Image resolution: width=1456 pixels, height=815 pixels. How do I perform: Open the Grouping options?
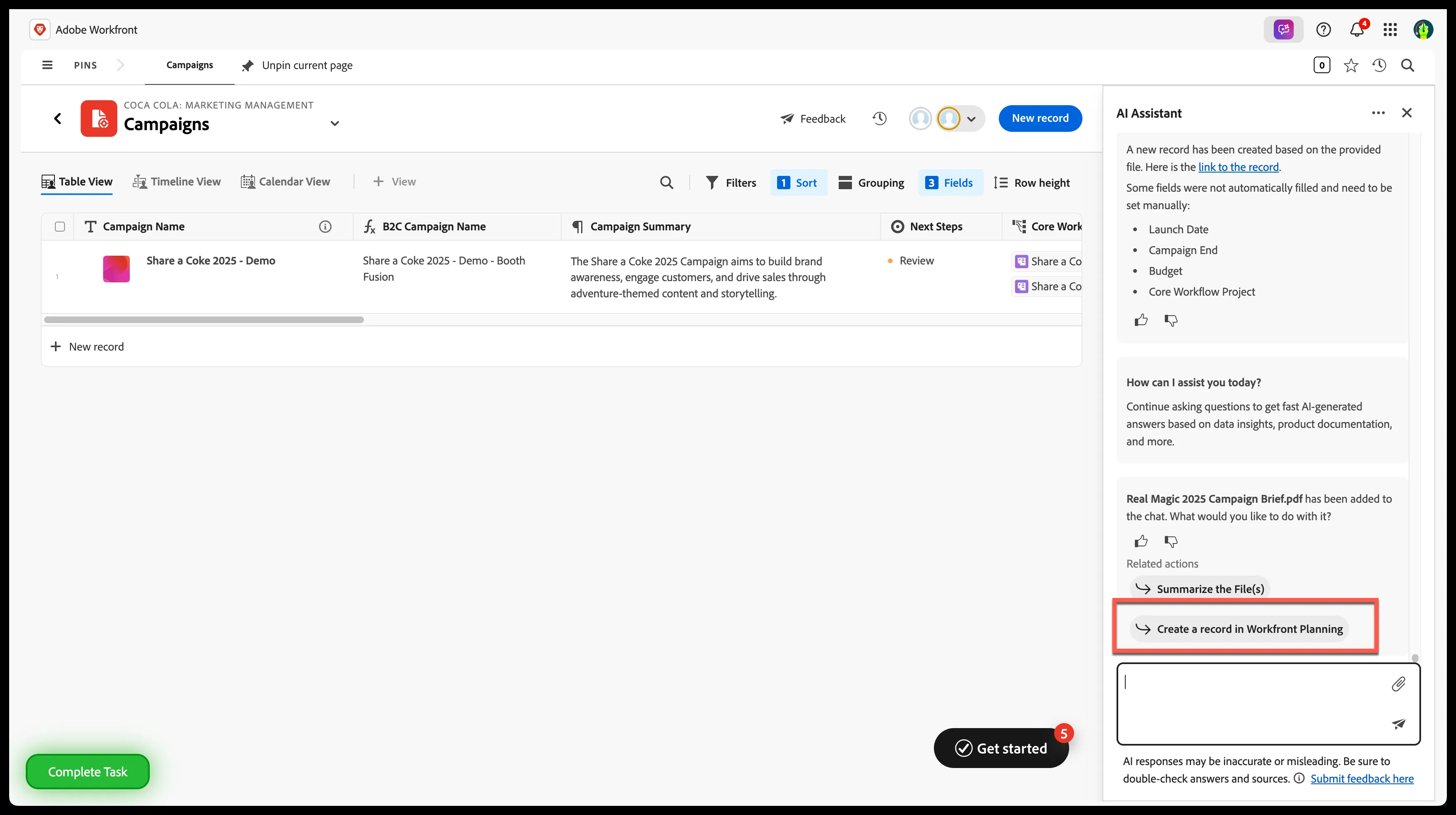[x=871, y=183]
